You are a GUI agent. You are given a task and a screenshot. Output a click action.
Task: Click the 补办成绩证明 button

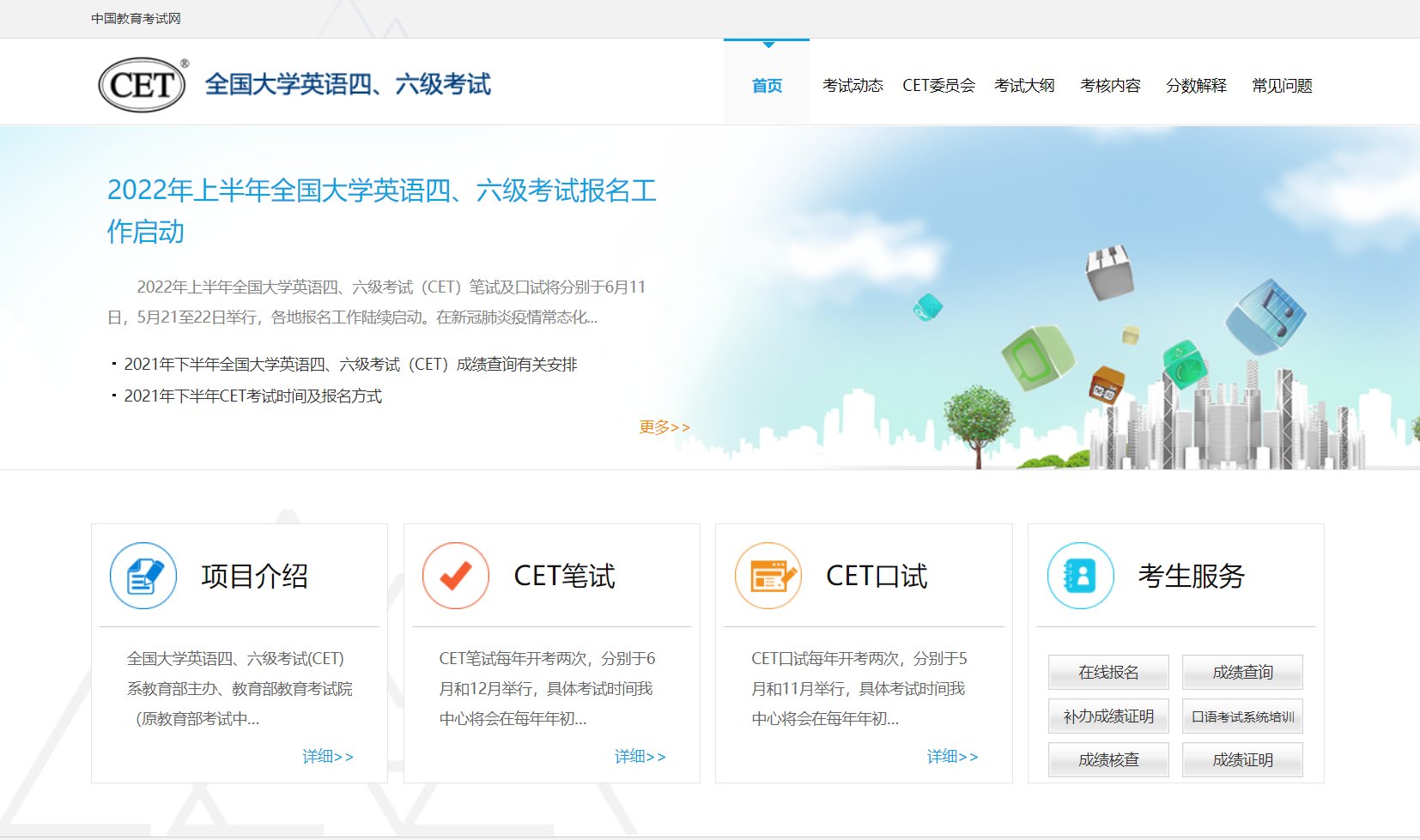click(x=1107, y=716)
